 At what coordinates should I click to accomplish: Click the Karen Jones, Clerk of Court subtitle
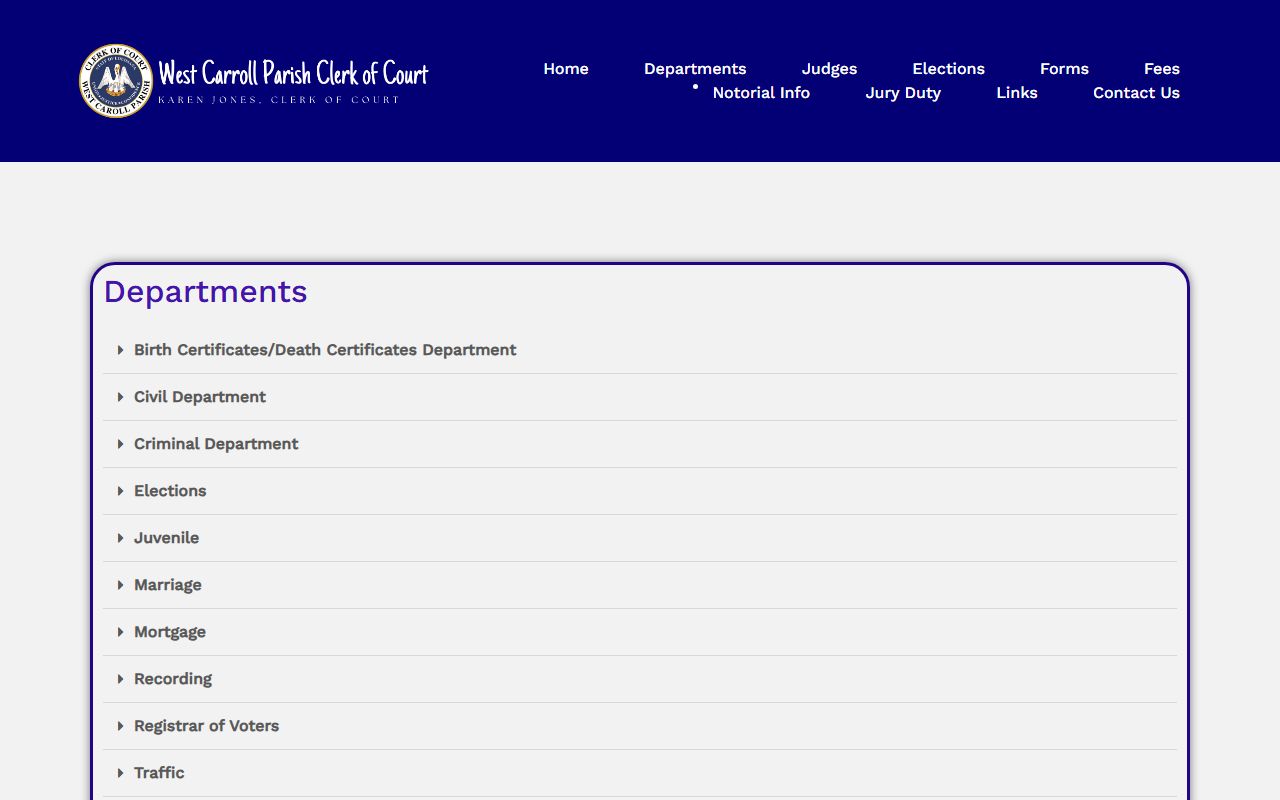click(279, 100)
